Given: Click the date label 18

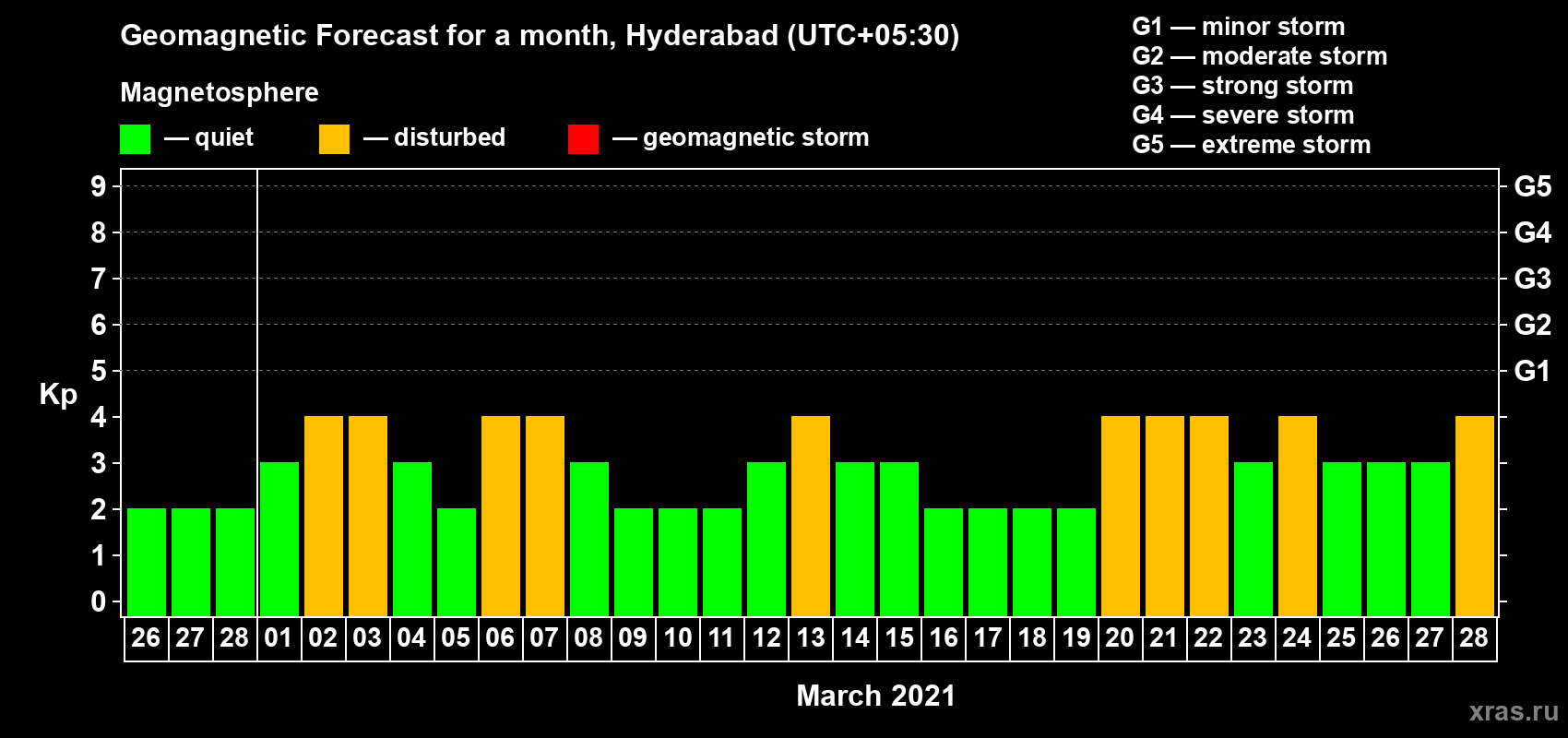Looking at the screenshot, I should pos(1032,638).
